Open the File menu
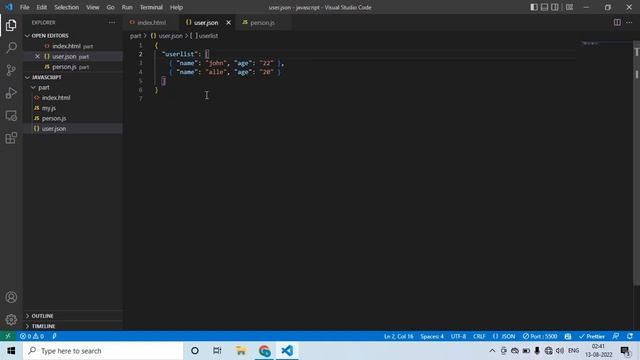Image resolution: width=640 pixels, height=360 pixels. (24, 7)
